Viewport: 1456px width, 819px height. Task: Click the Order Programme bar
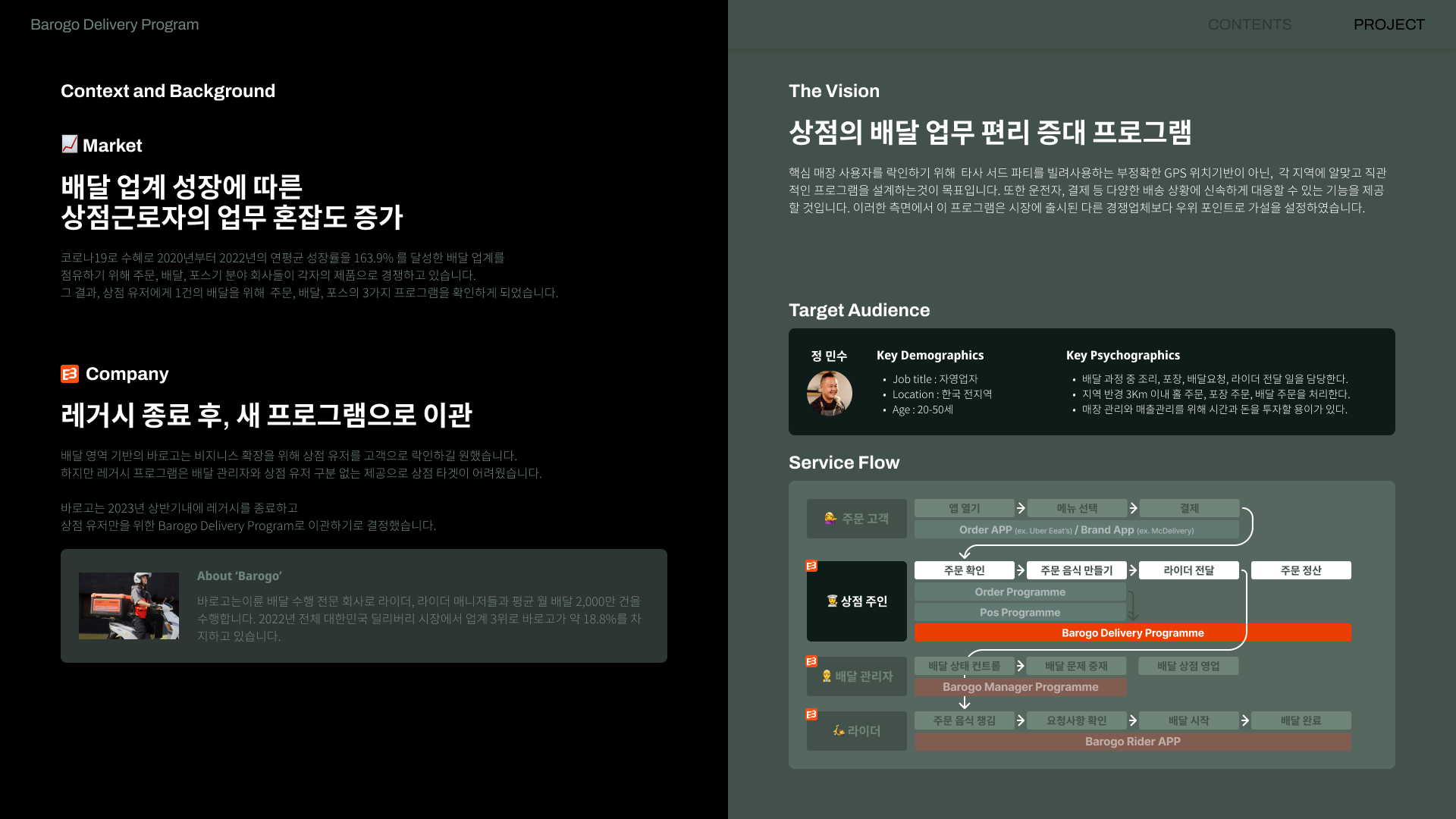(x=1021, y=591)
